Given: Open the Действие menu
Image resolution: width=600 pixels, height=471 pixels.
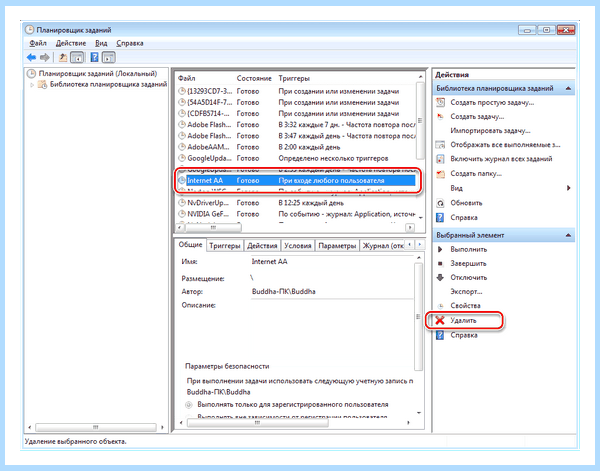Looking at the screenshot, I should (x=71, y=43).
